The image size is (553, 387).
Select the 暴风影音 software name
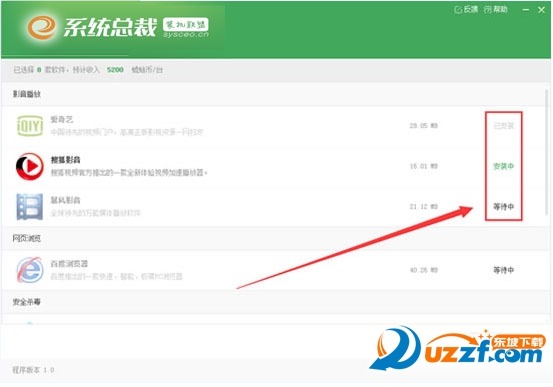point(66,200)
